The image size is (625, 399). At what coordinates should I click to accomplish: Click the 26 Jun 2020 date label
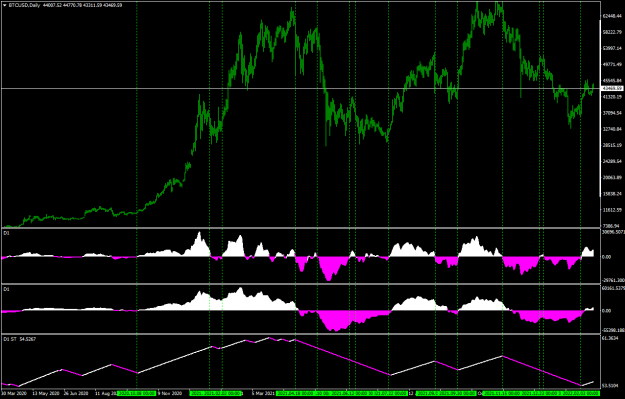pyautogui.click(x=77, y=393)
